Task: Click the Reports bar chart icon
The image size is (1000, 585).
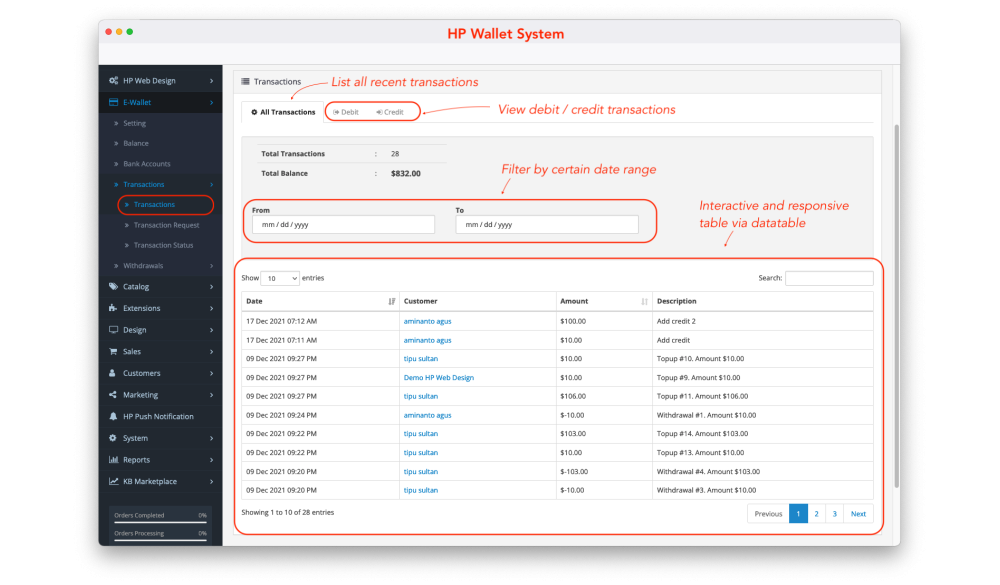Action: pyautogui.click(x=113, y=460)
